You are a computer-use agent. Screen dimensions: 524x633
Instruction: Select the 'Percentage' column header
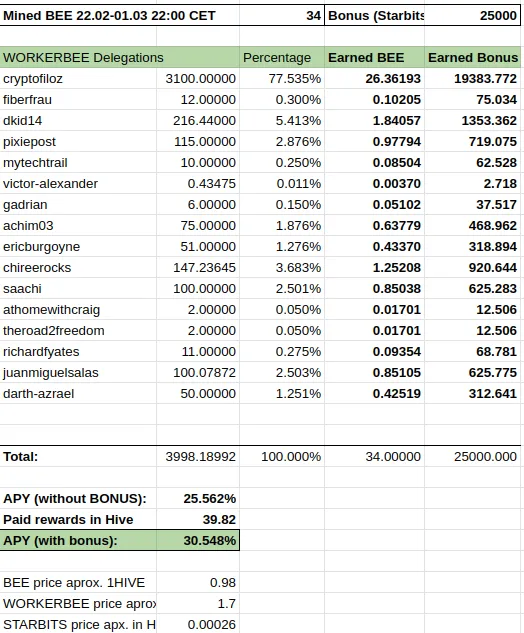[x=282, y=57]
